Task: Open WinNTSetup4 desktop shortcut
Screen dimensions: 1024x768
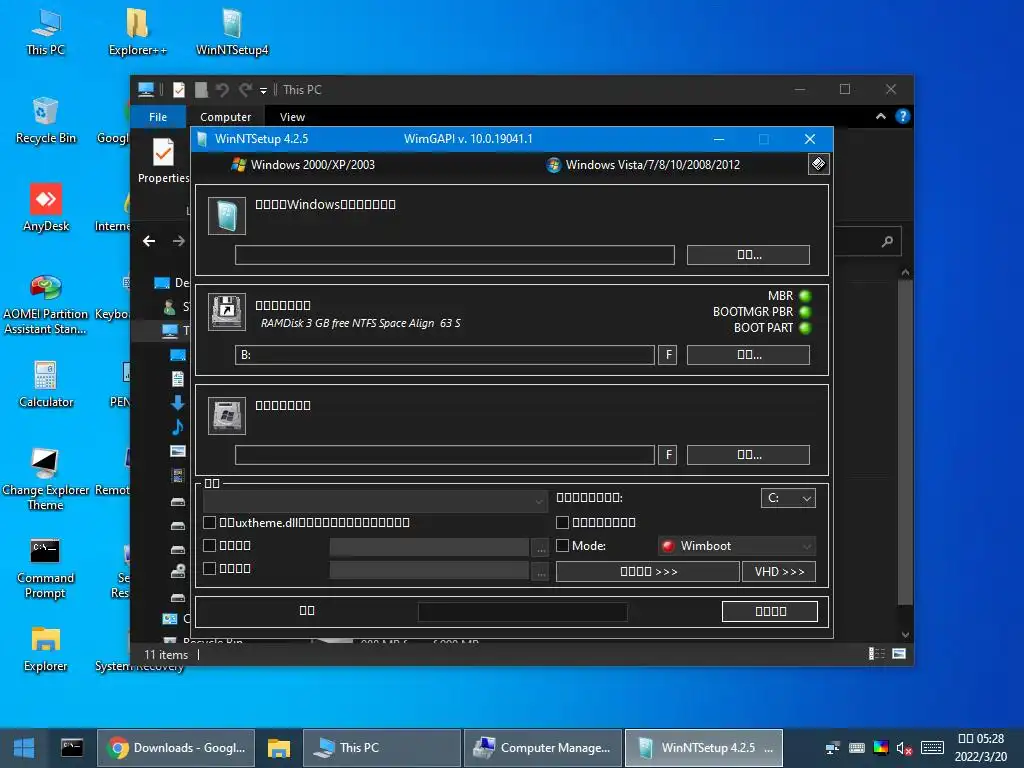Action: [x=232, y=33]
